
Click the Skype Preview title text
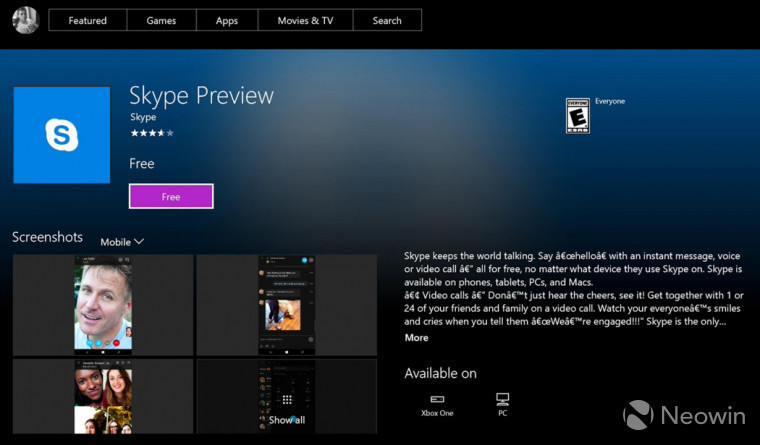202,95
